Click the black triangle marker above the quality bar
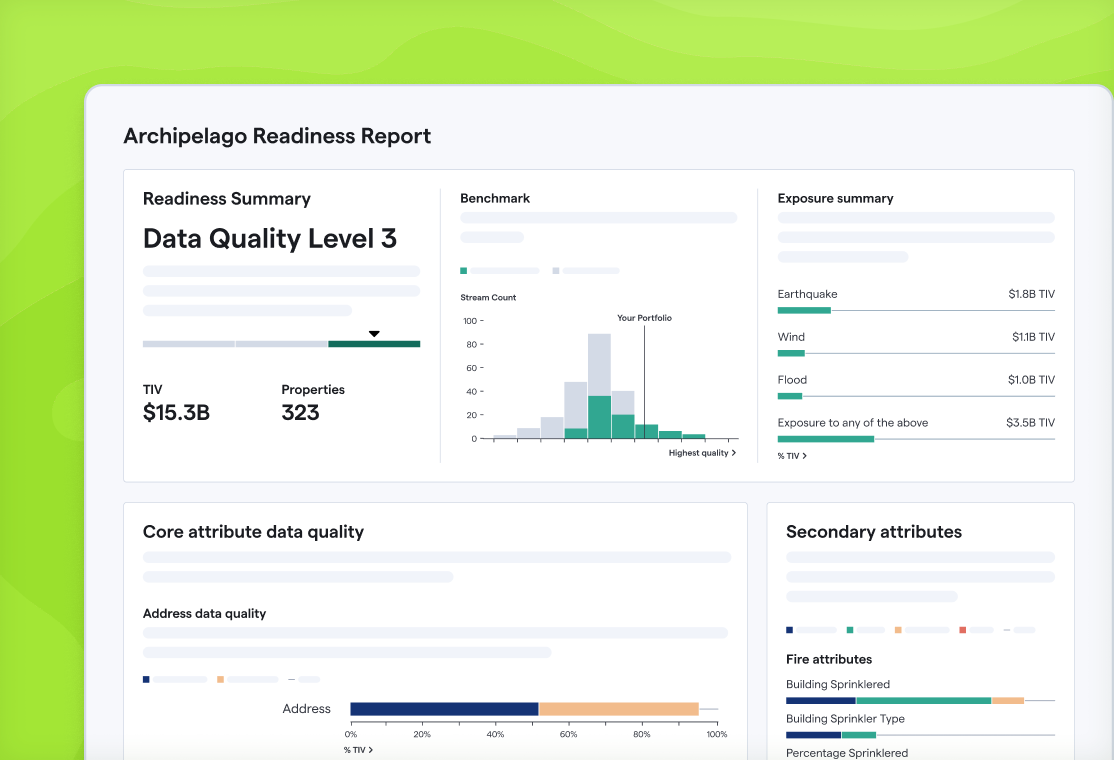The width and height of the screenshot is (1114, 760). (374, 334)
